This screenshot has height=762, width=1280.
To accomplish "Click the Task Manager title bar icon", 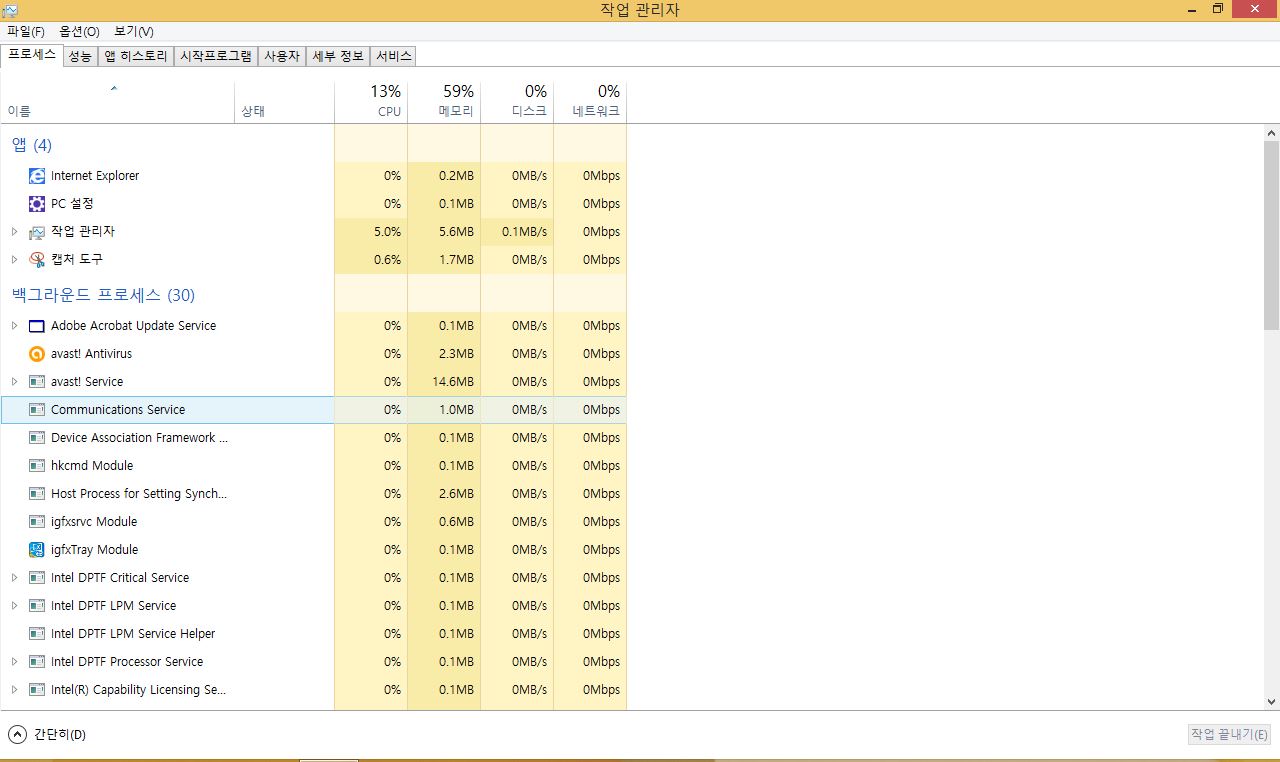I will pos(10,10).
